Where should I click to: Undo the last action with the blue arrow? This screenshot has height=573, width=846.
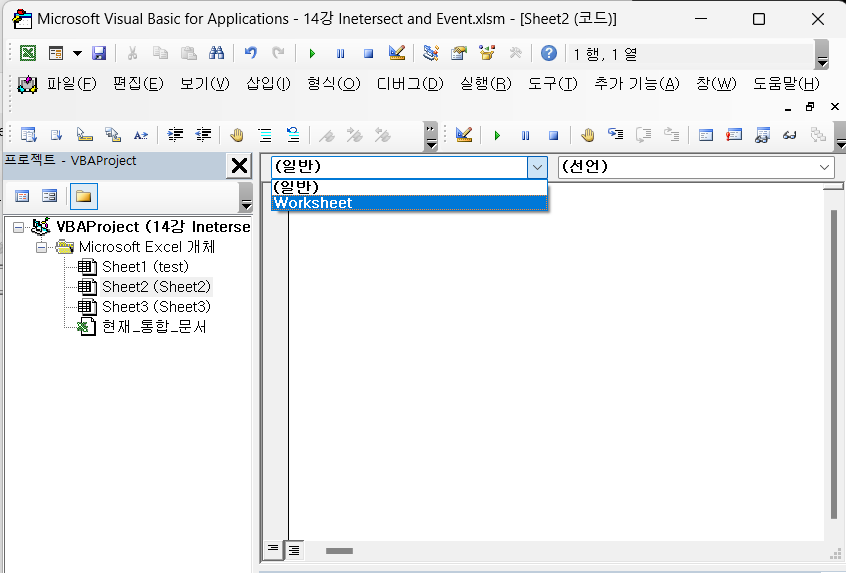(250, 53)
